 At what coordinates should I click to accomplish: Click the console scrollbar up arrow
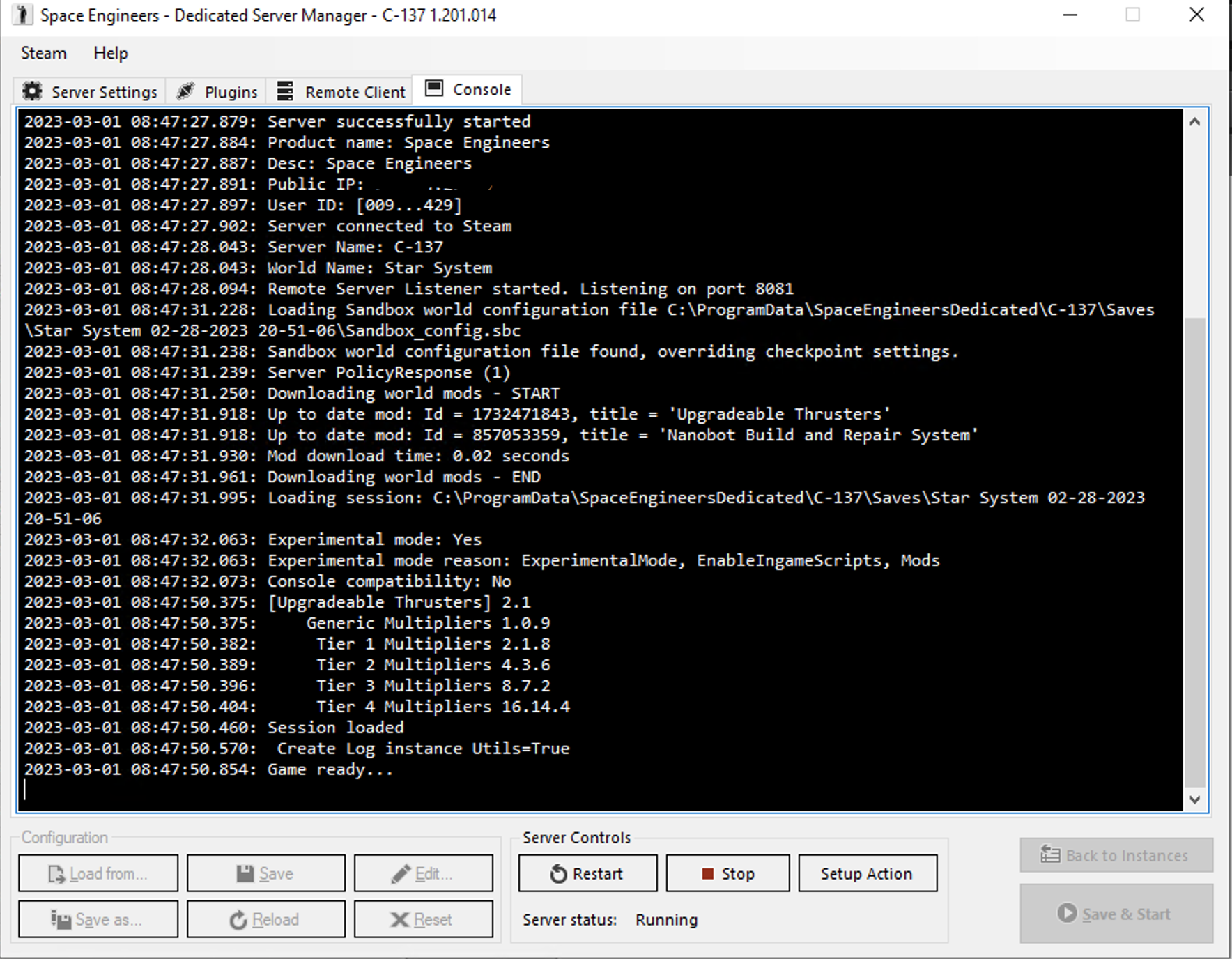[x=1194, y=122]
